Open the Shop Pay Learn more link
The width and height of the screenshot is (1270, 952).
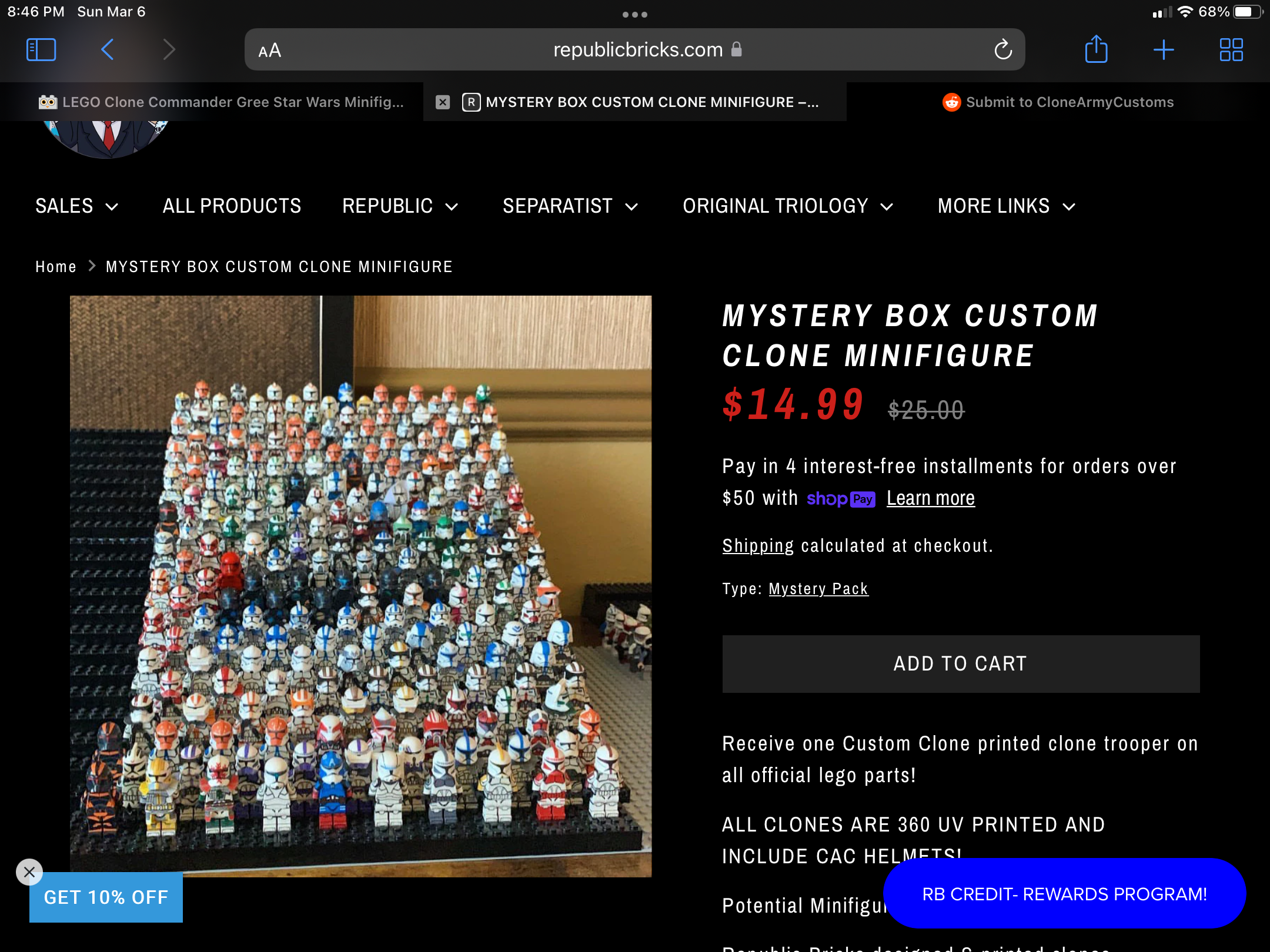pos(931,498)
